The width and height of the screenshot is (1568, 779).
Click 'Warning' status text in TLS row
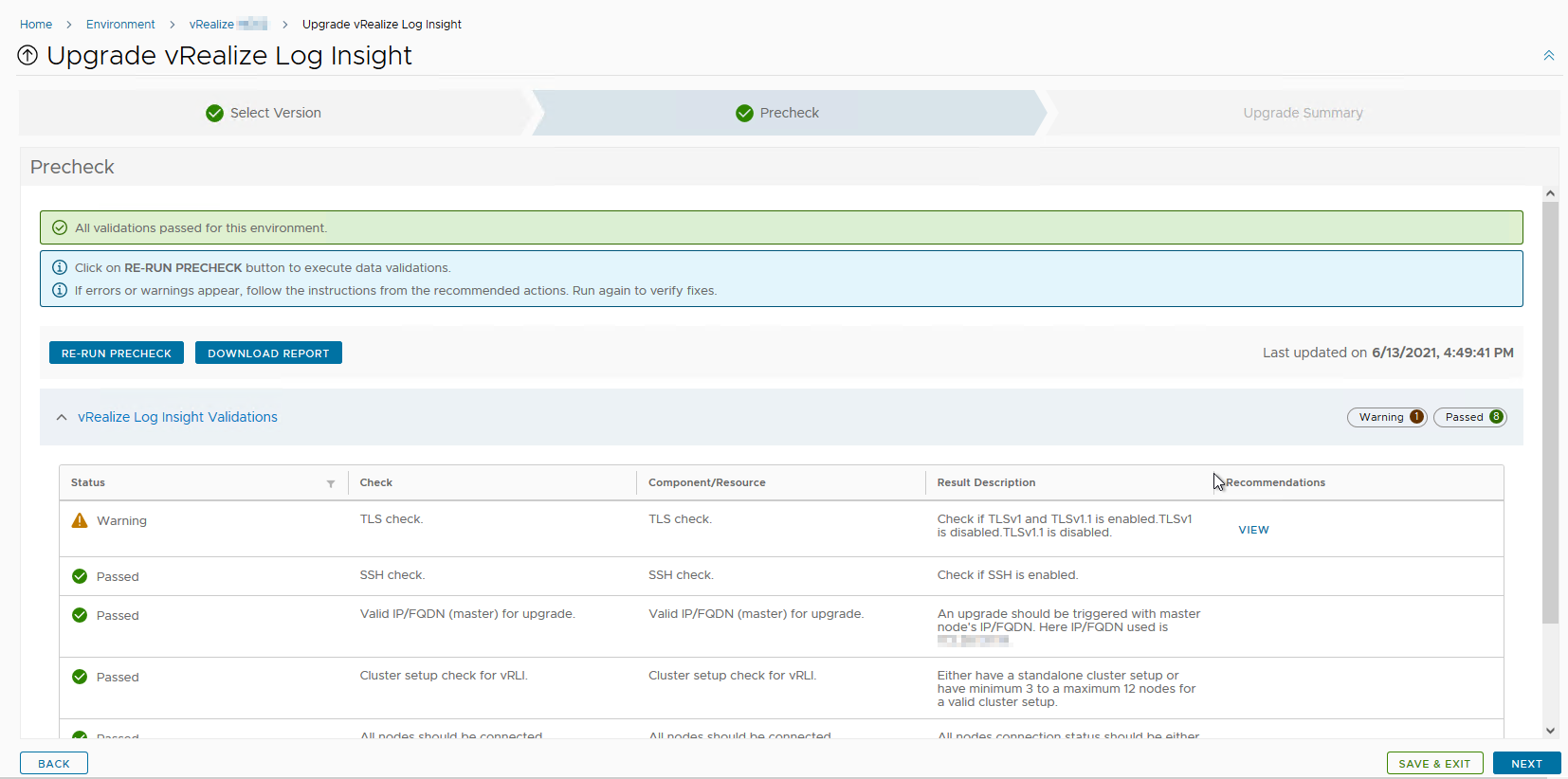(x=121, y=520)
